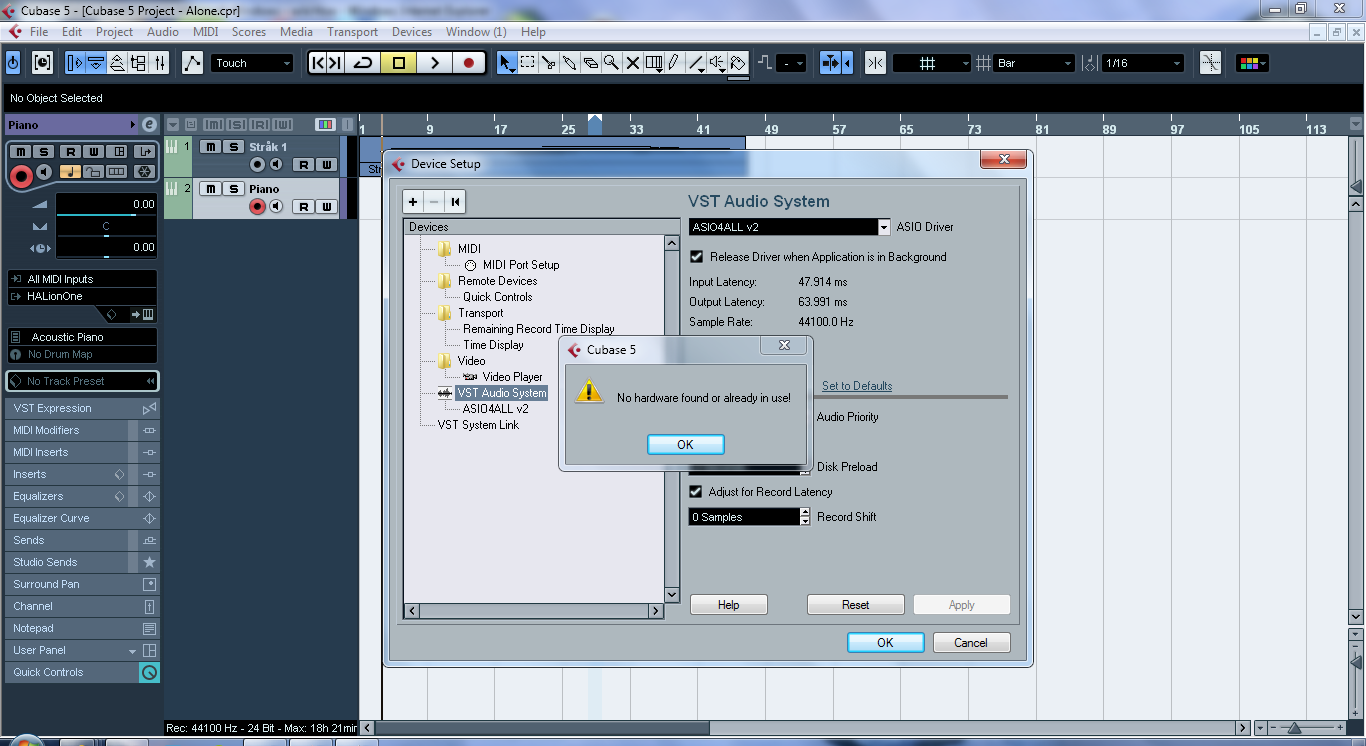The width and height of the screenshot is (1366, 746).
Task: Choose the Draw pencil tool
Action: (674, 63)
